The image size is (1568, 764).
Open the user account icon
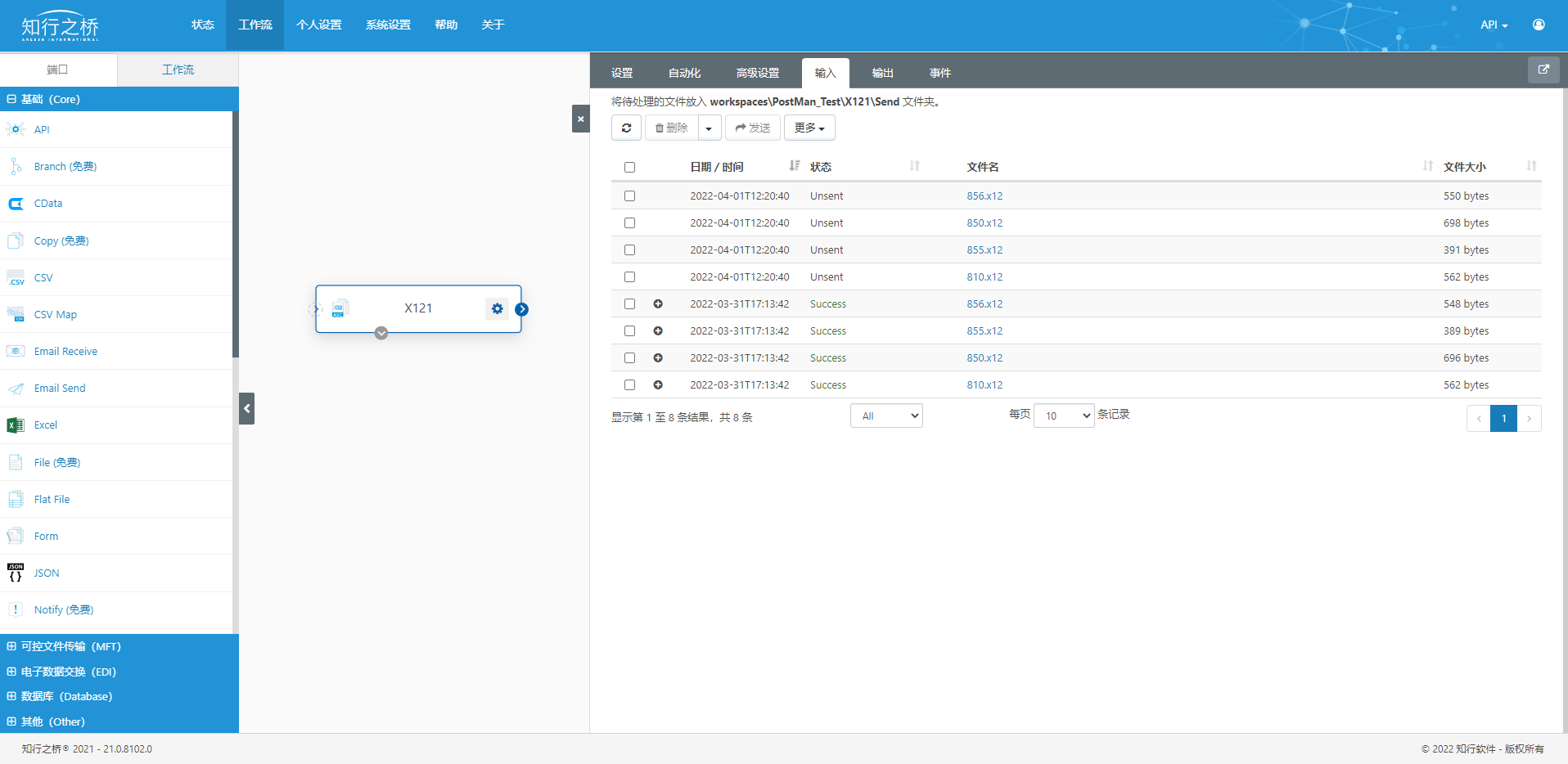[x=1539, y=25]
